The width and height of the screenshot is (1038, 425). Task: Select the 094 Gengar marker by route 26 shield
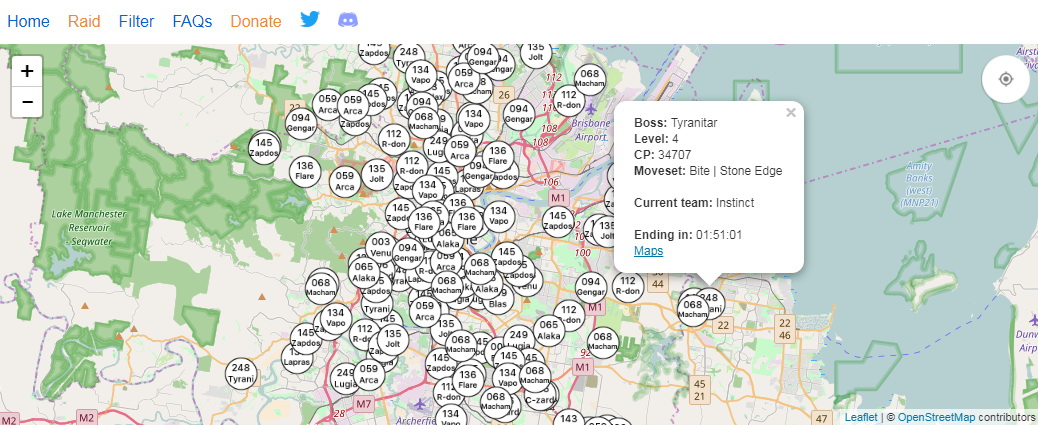click(519, 114)
